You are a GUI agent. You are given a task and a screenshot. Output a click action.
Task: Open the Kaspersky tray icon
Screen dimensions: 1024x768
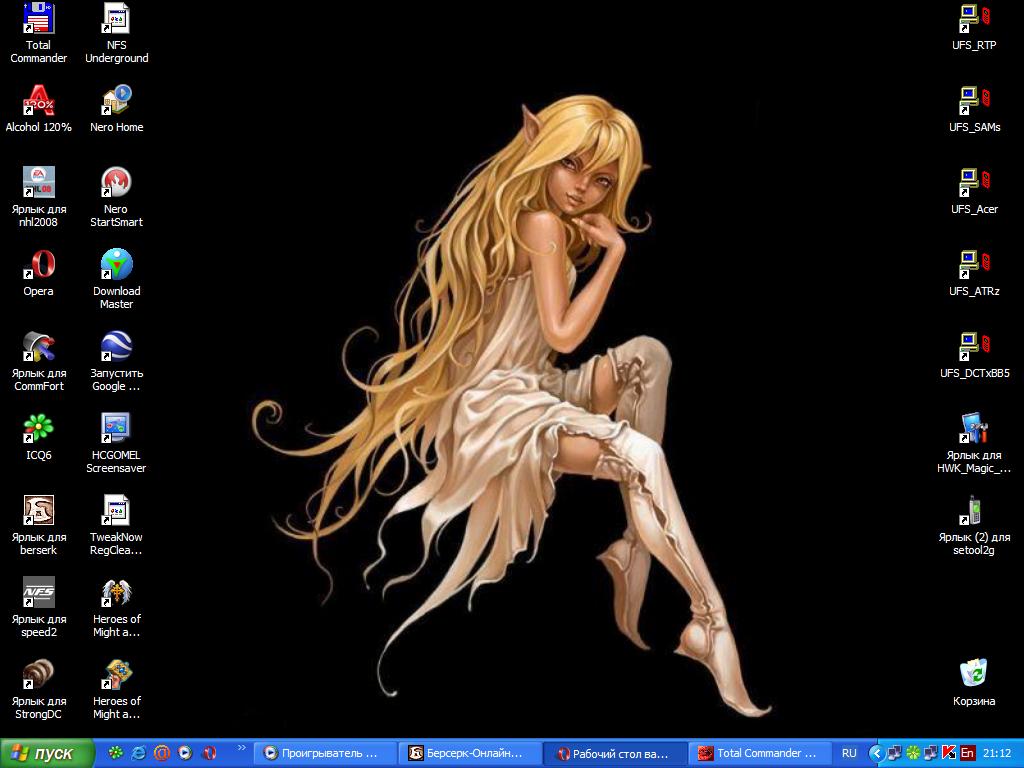click(949, 753)
